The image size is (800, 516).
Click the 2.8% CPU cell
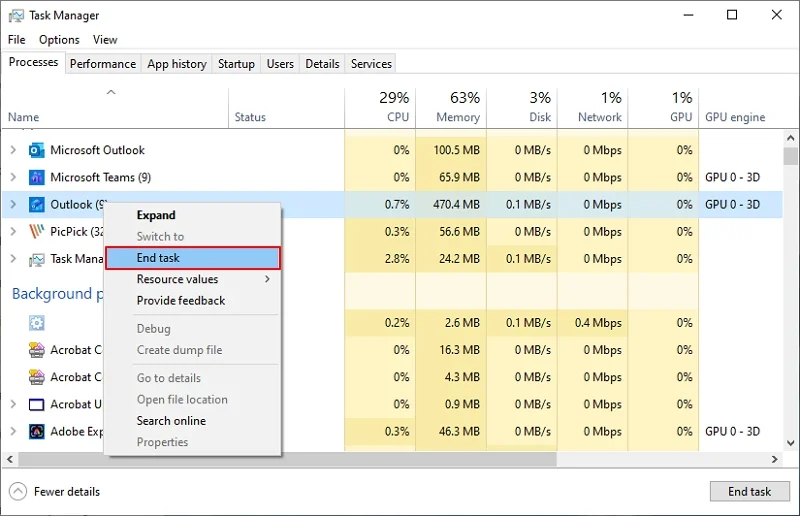point(380,259)
